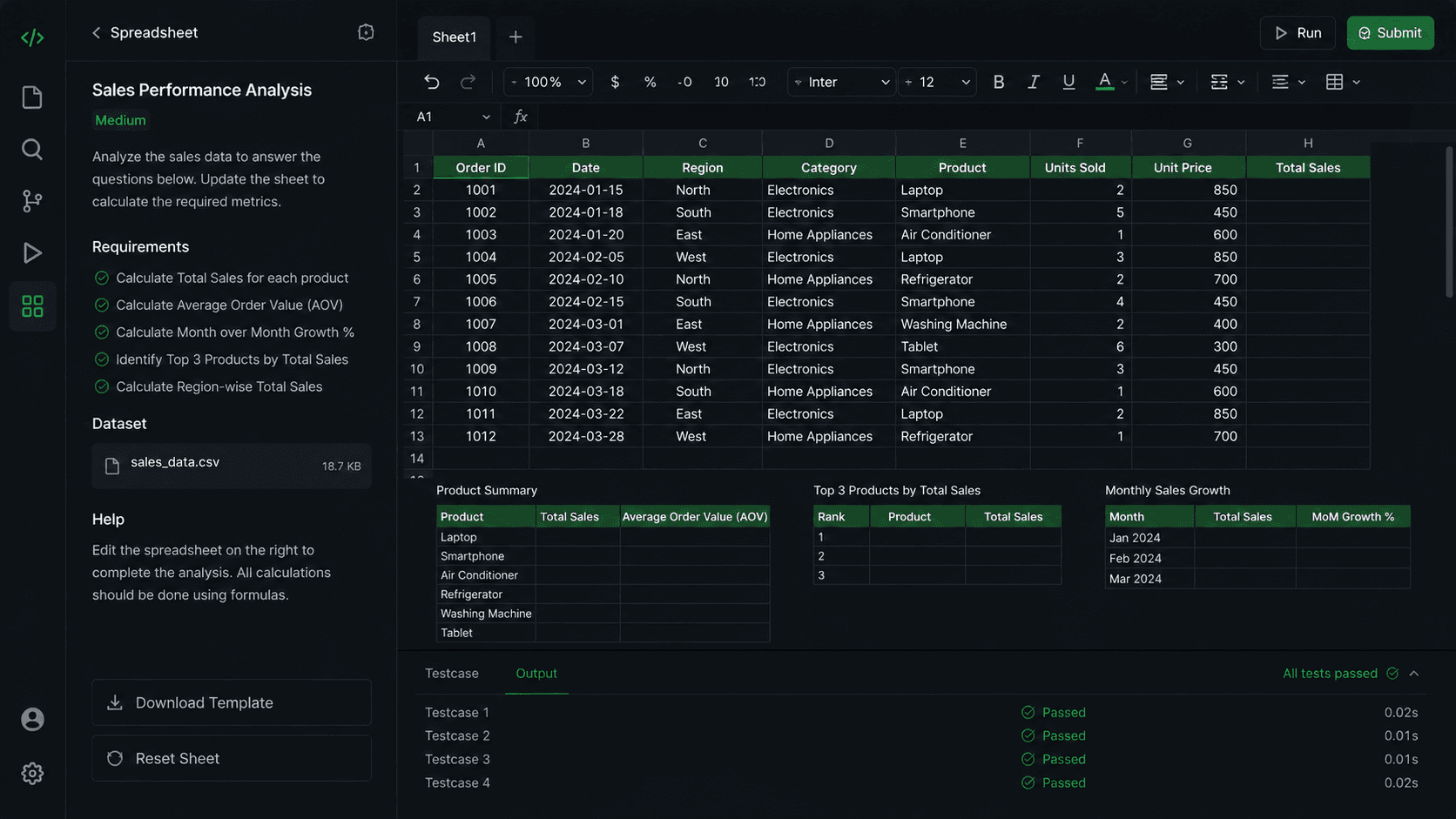Click Download Template button
This screenshot has height=819, width=1456.
232,702
